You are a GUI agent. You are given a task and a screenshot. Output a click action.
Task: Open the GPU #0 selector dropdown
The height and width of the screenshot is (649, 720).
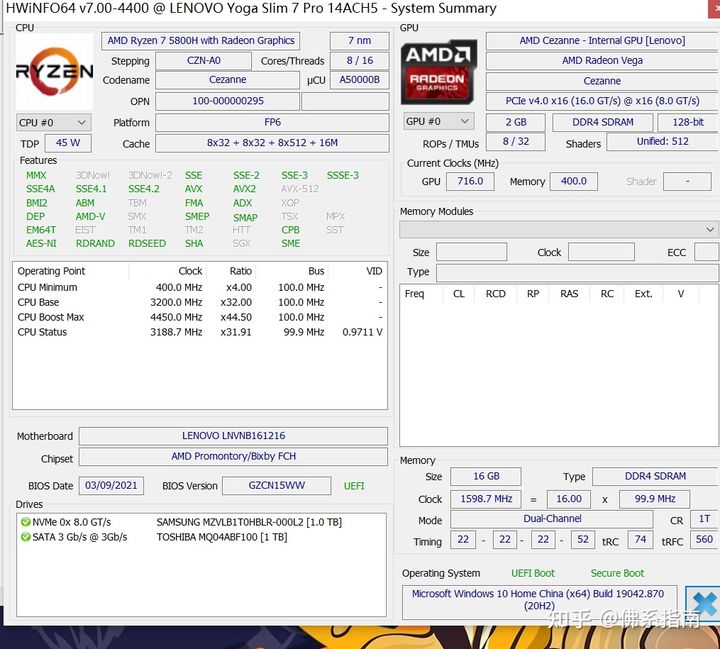[439, 121]
